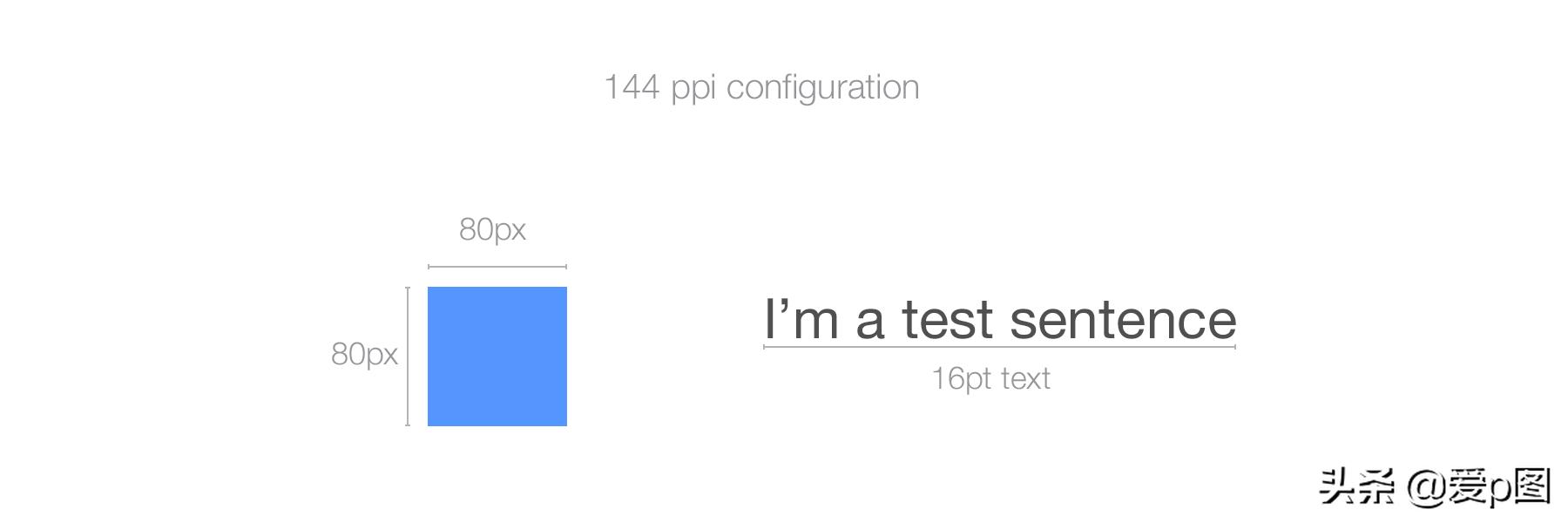Click the "144 ppi configuration" heading

click(761, 87)
